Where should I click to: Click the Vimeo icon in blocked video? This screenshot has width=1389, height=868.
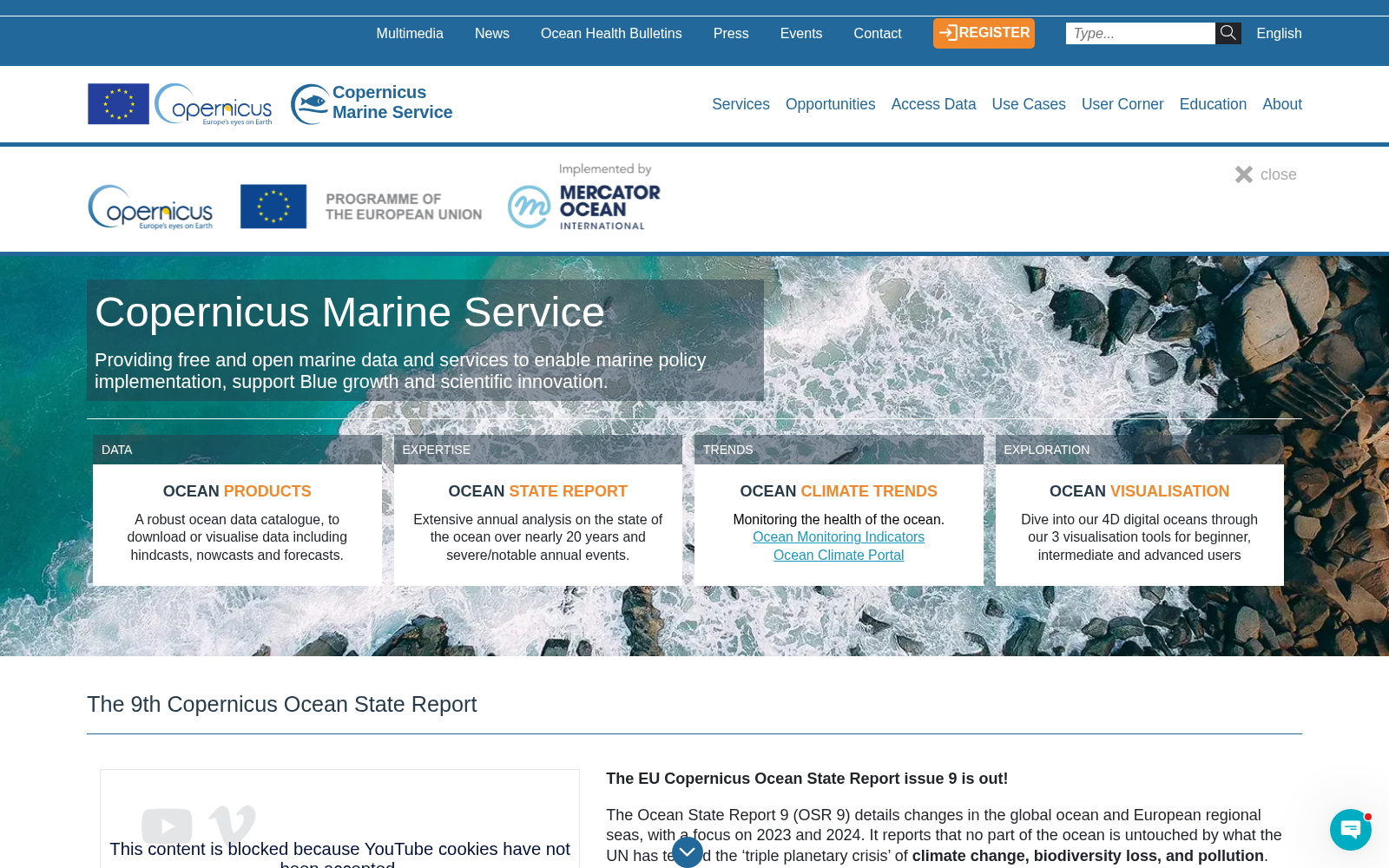click(233, 825)
